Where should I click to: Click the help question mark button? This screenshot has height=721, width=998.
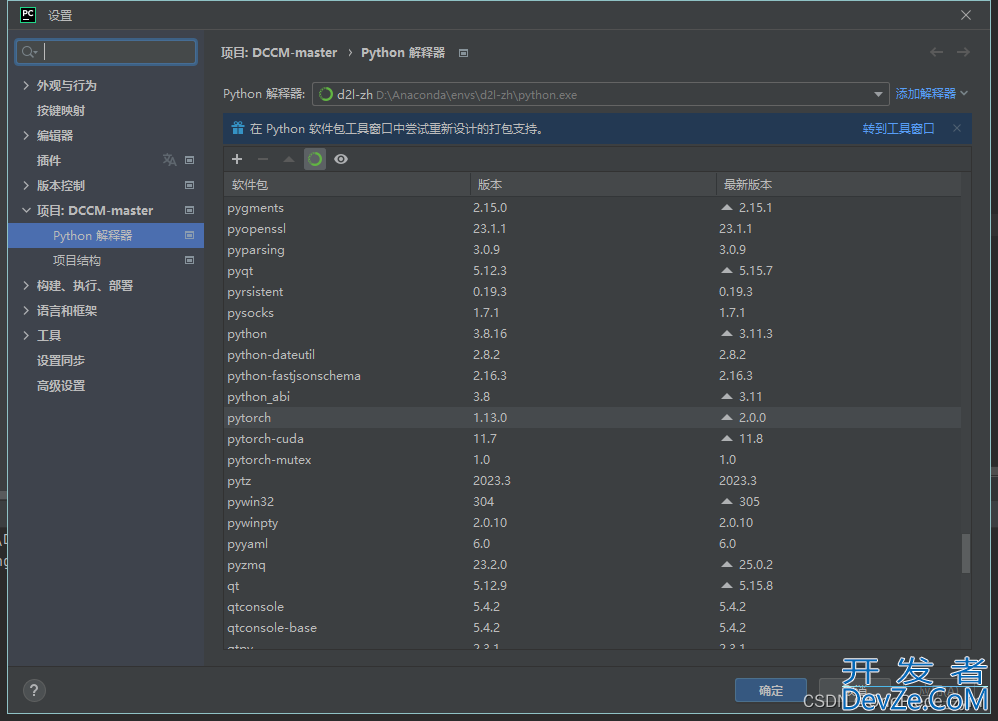coord(34,690)
